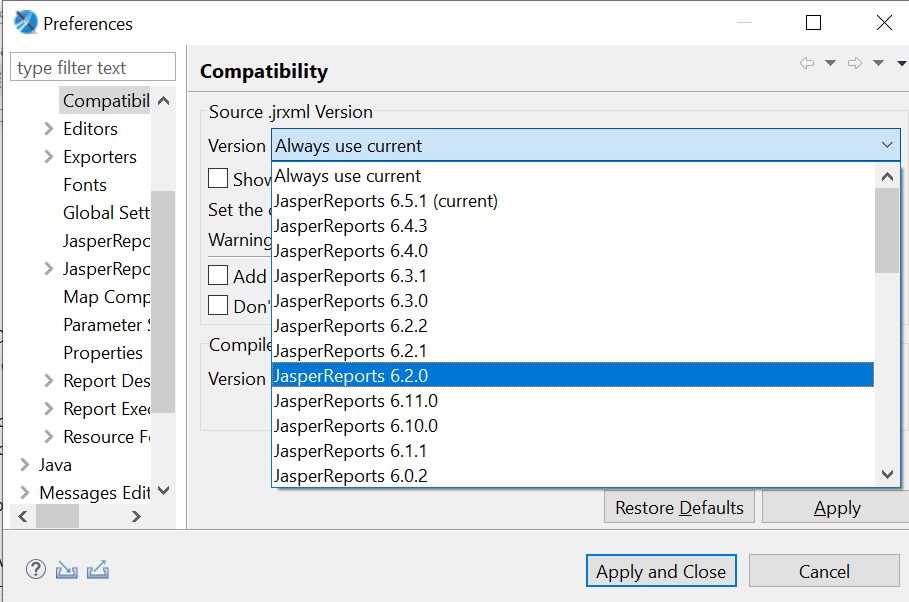
Task: Choose JasperReports 6.2.1 version
Action: [573, 350]
